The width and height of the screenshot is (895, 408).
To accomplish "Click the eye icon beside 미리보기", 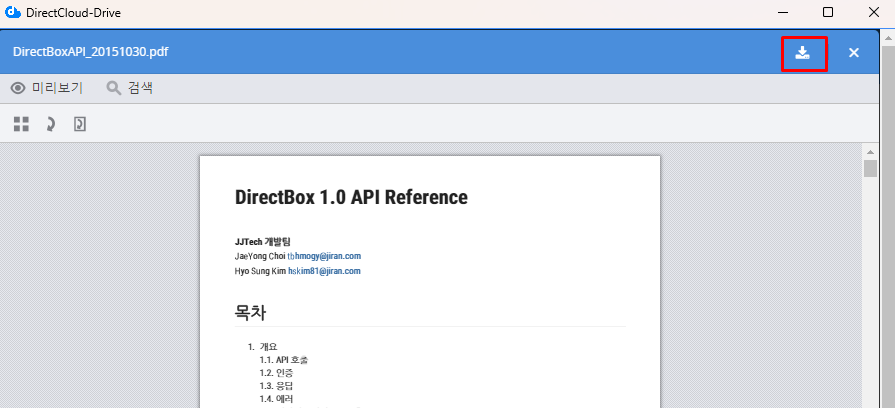I will (x=17, y=88).
